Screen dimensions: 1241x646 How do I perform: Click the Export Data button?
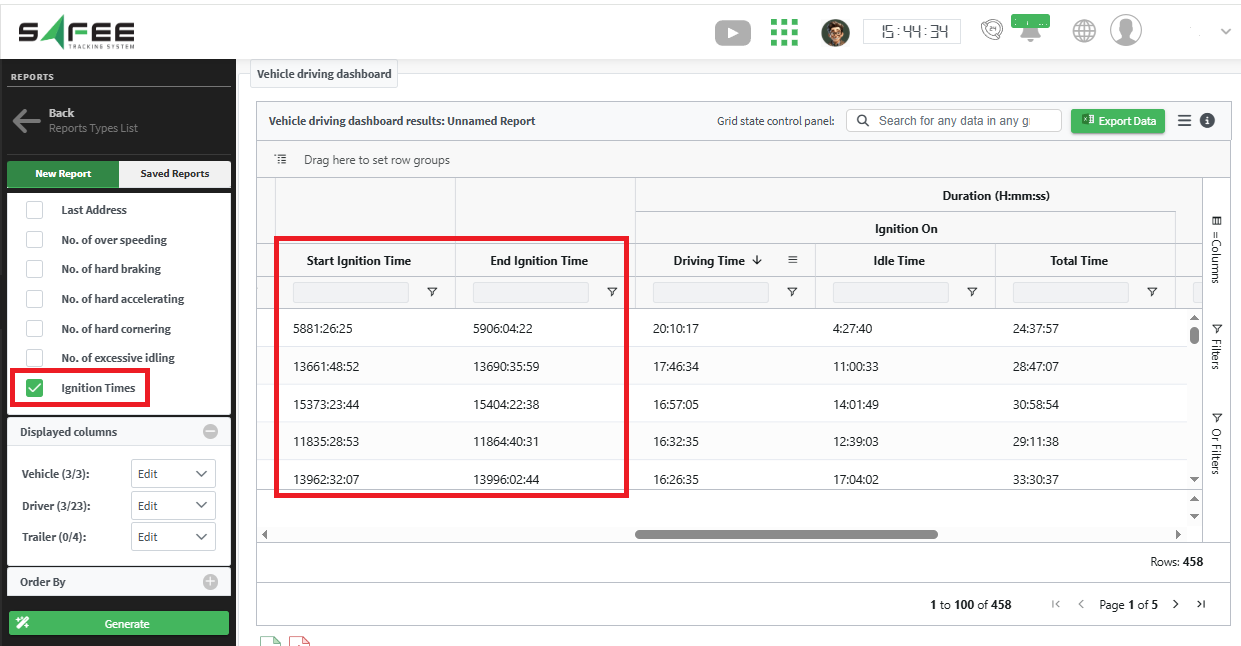pyautogui.click(x=1118, y=121)
